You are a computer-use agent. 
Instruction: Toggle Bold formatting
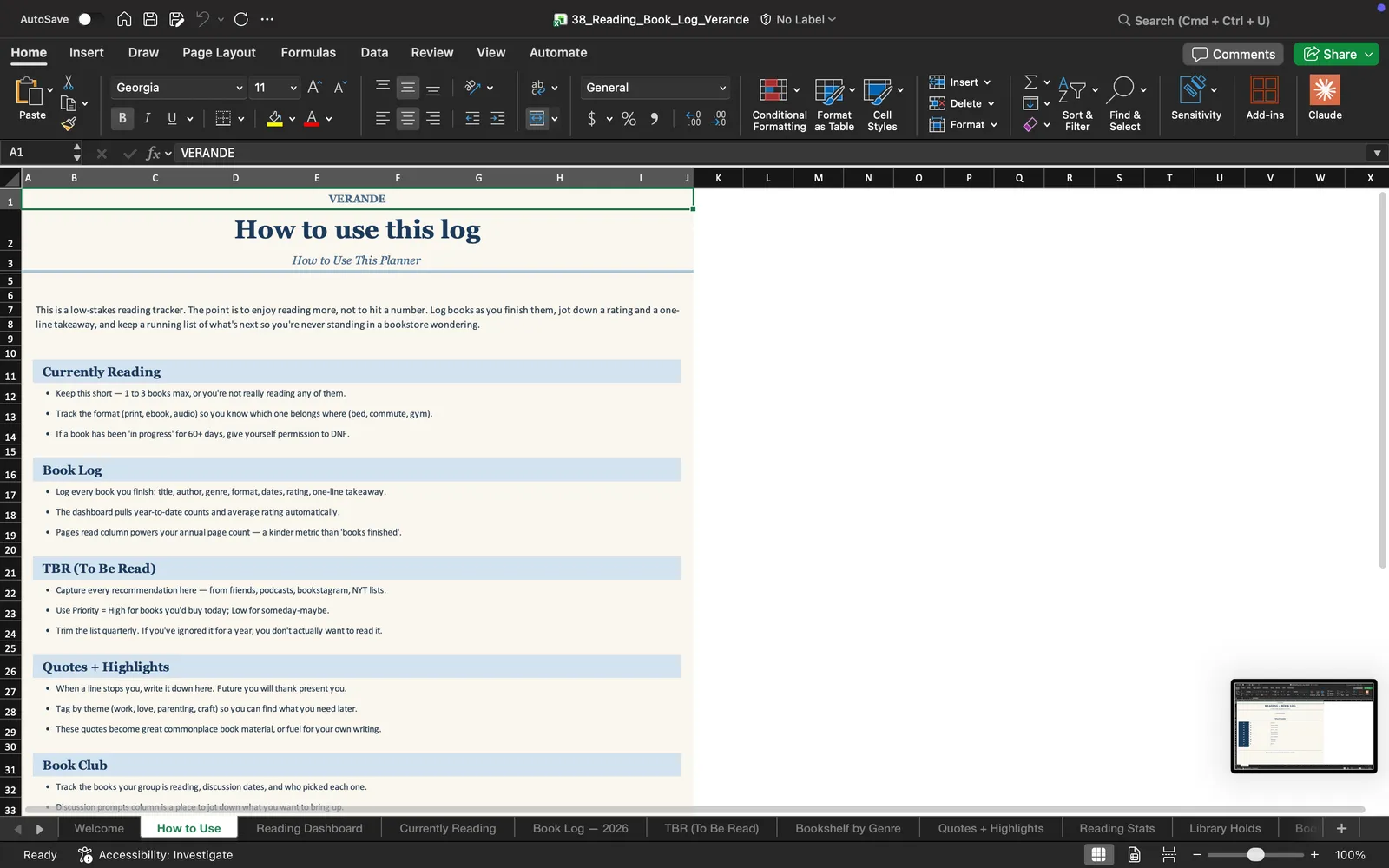click(122, 118)
